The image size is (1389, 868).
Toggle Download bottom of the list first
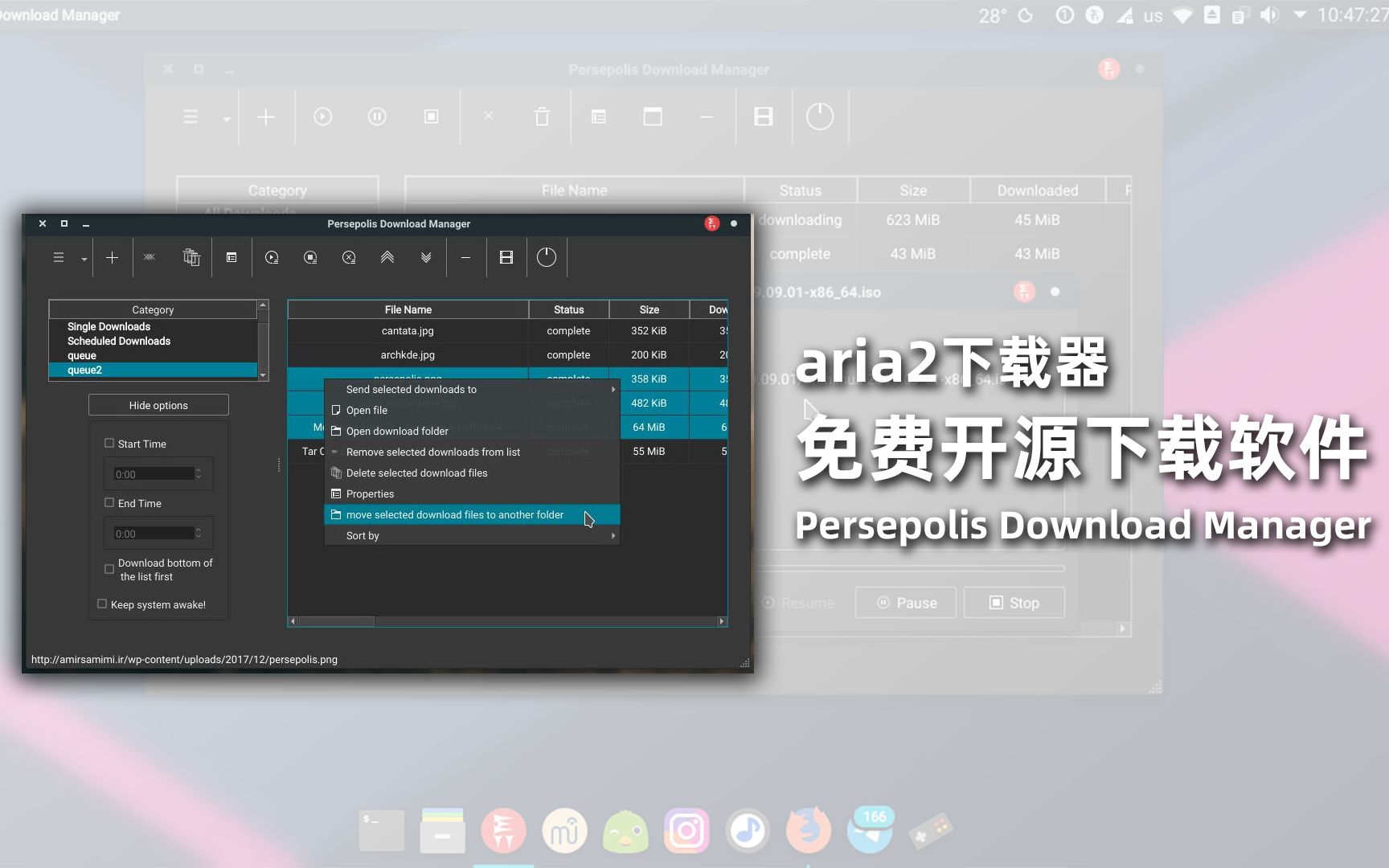click(109, 569)
